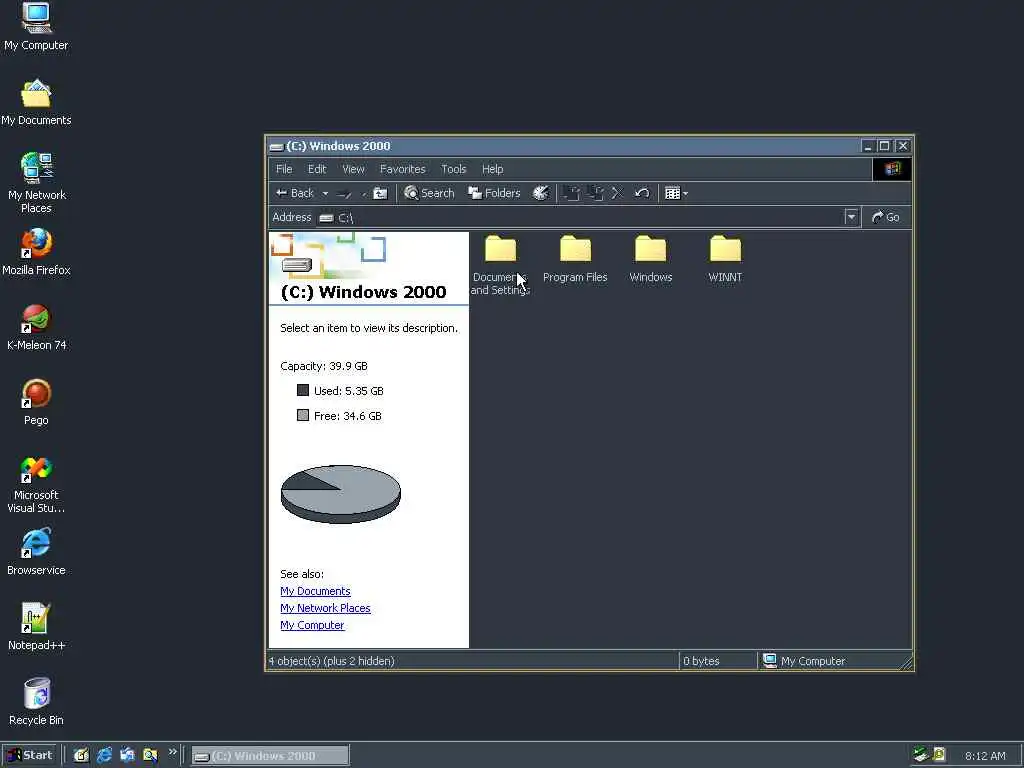
Task: Open the Views dropdown button
Action: 676,193
